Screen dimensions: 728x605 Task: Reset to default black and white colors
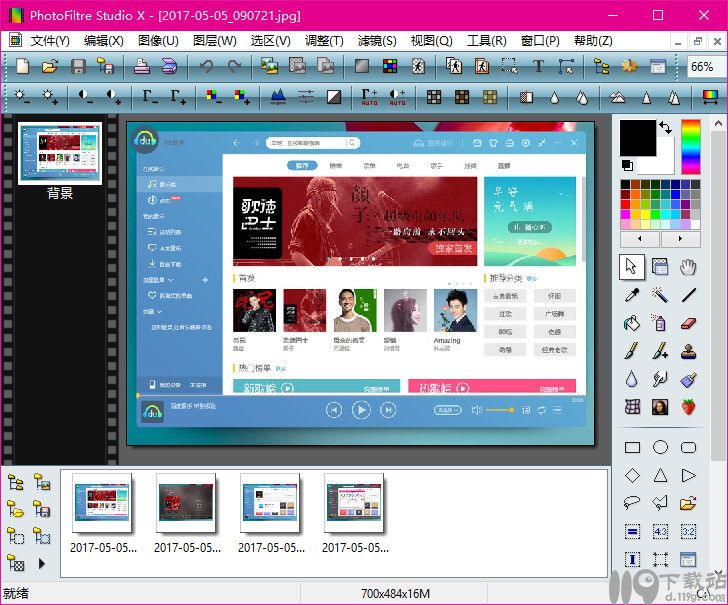coord(627,165)
